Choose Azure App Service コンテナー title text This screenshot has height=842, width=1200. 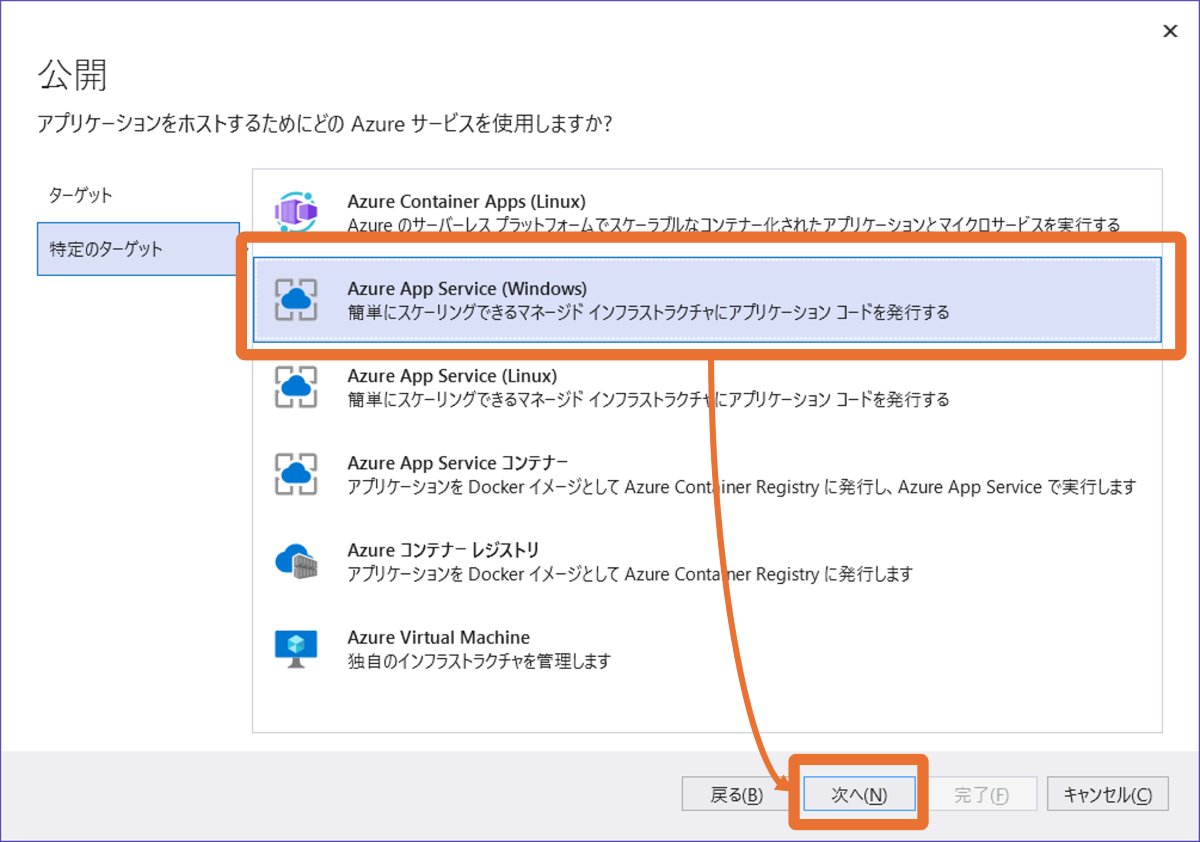[458, 463]
